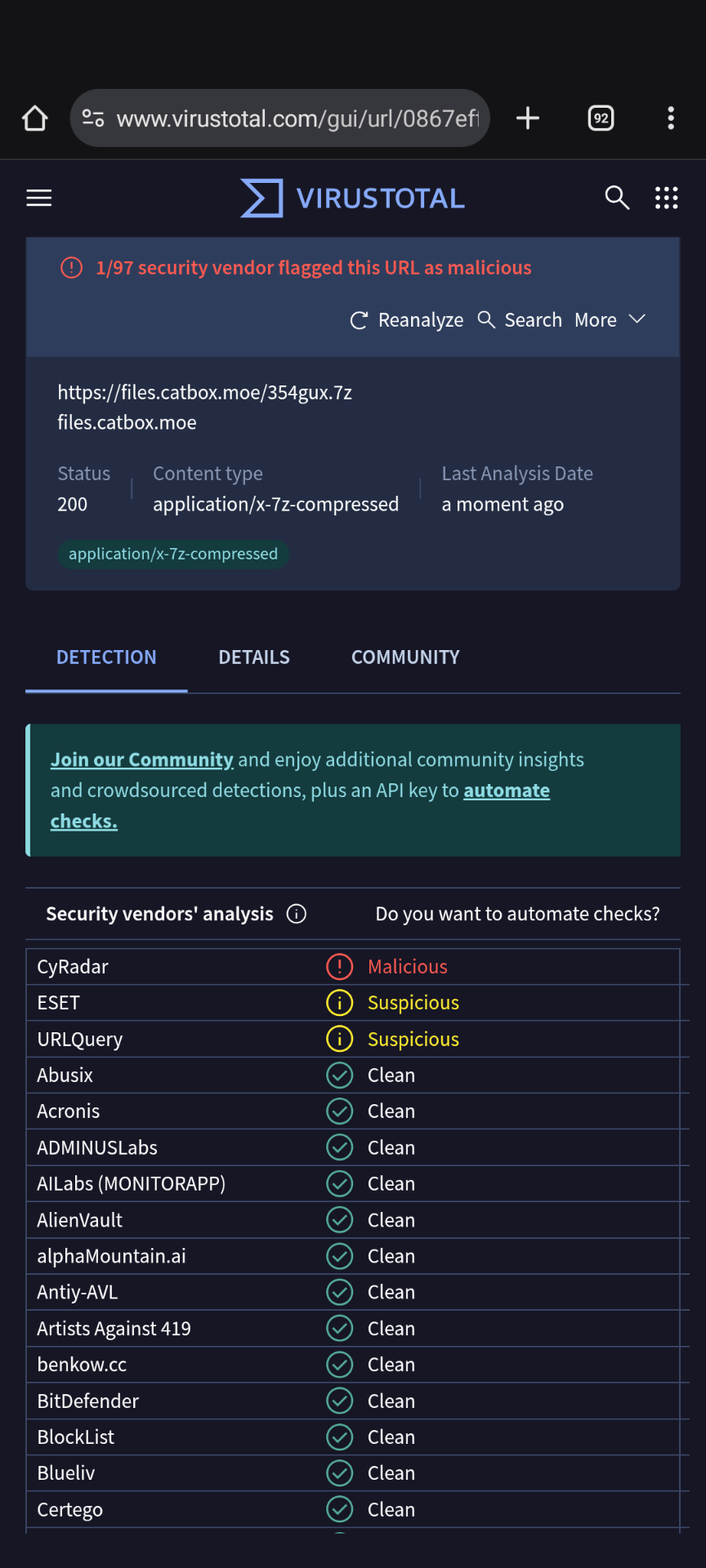Click the Malicious verdict for CyRadar
This screenshot has height=1568, width=706.
click(408, 967)
